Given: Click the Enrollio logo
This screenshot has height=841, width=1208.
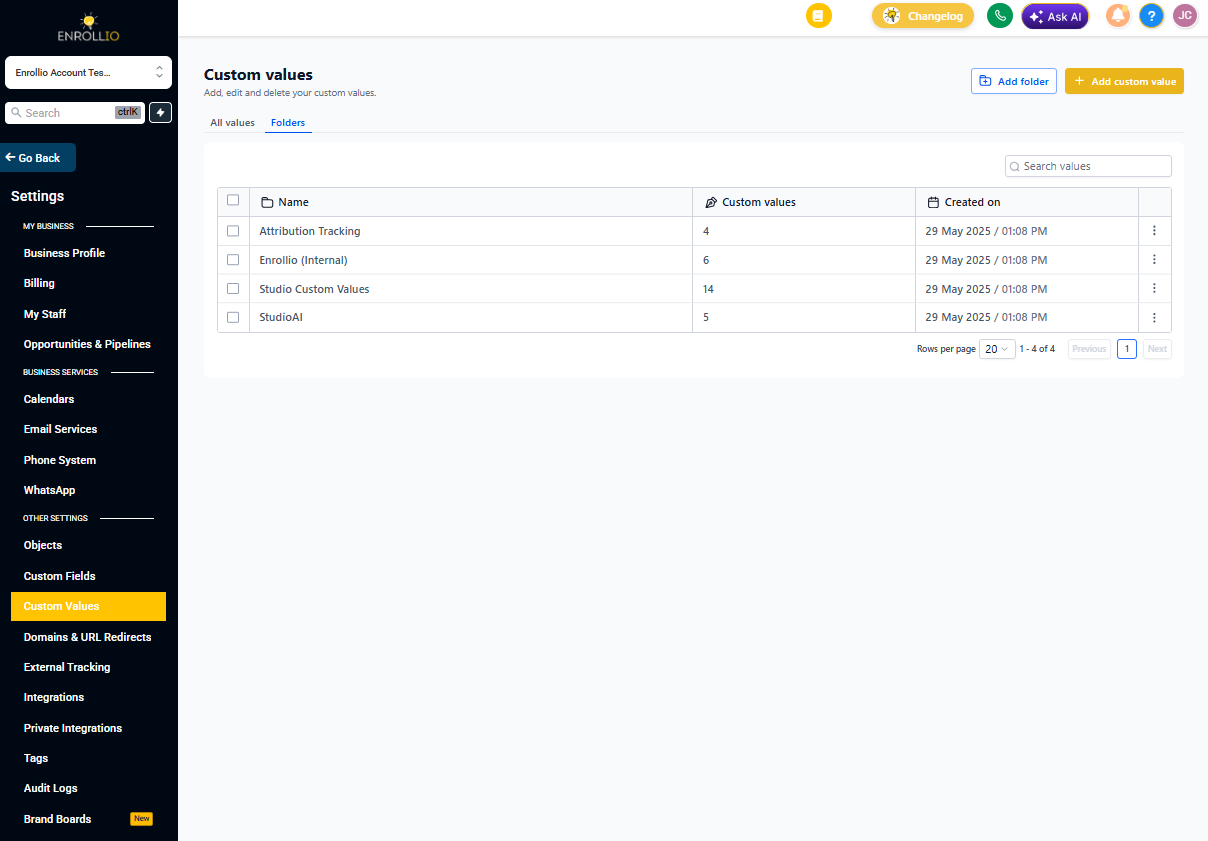Looking at the screenshot, I should click(x=89, y=28).
